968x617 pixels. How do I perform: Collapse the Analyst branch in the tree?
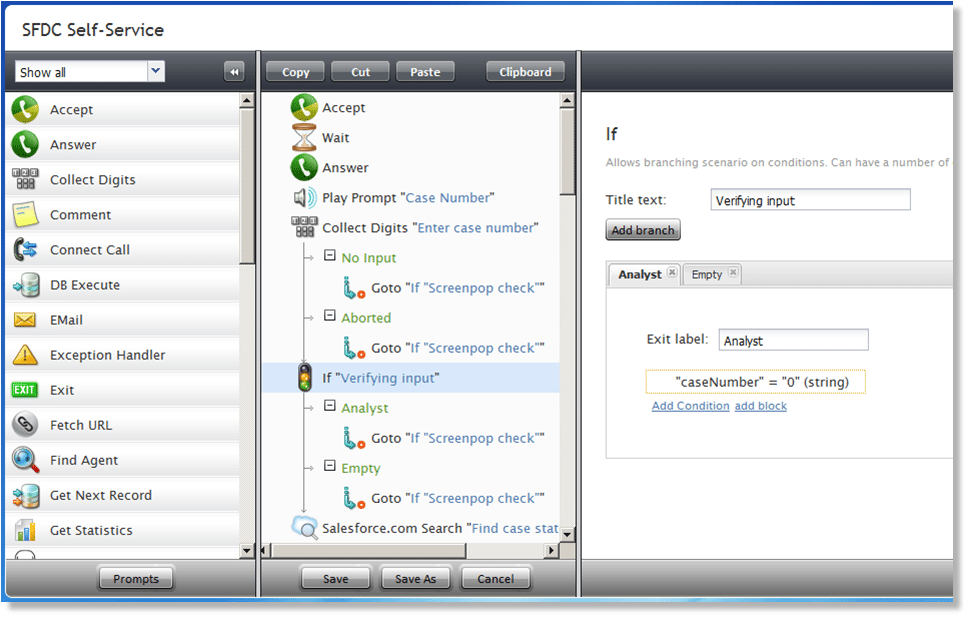[330, 406]
